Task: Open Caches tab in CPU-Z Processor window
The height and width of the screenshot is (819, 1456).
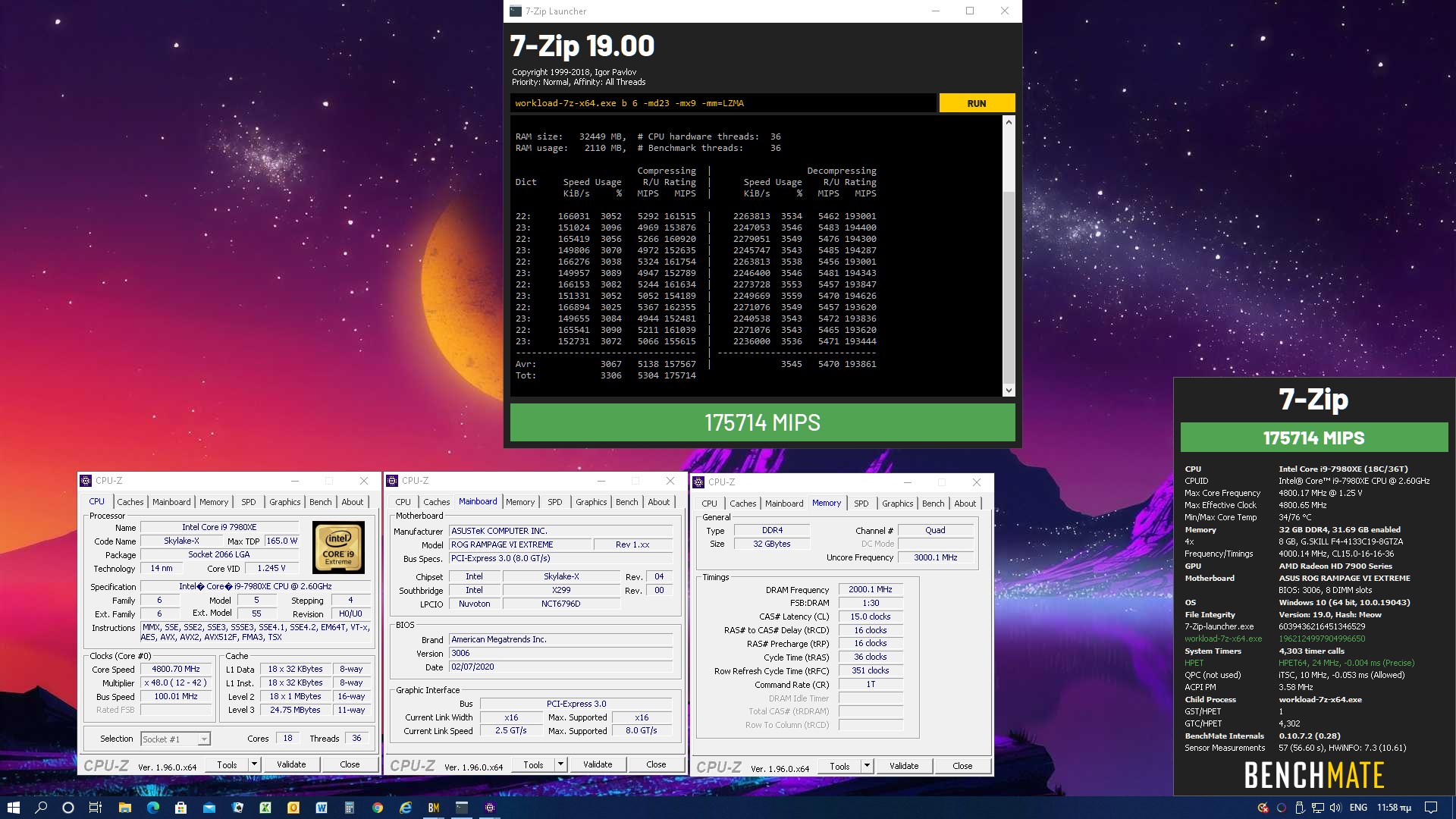Action: [x=130, y=502]
